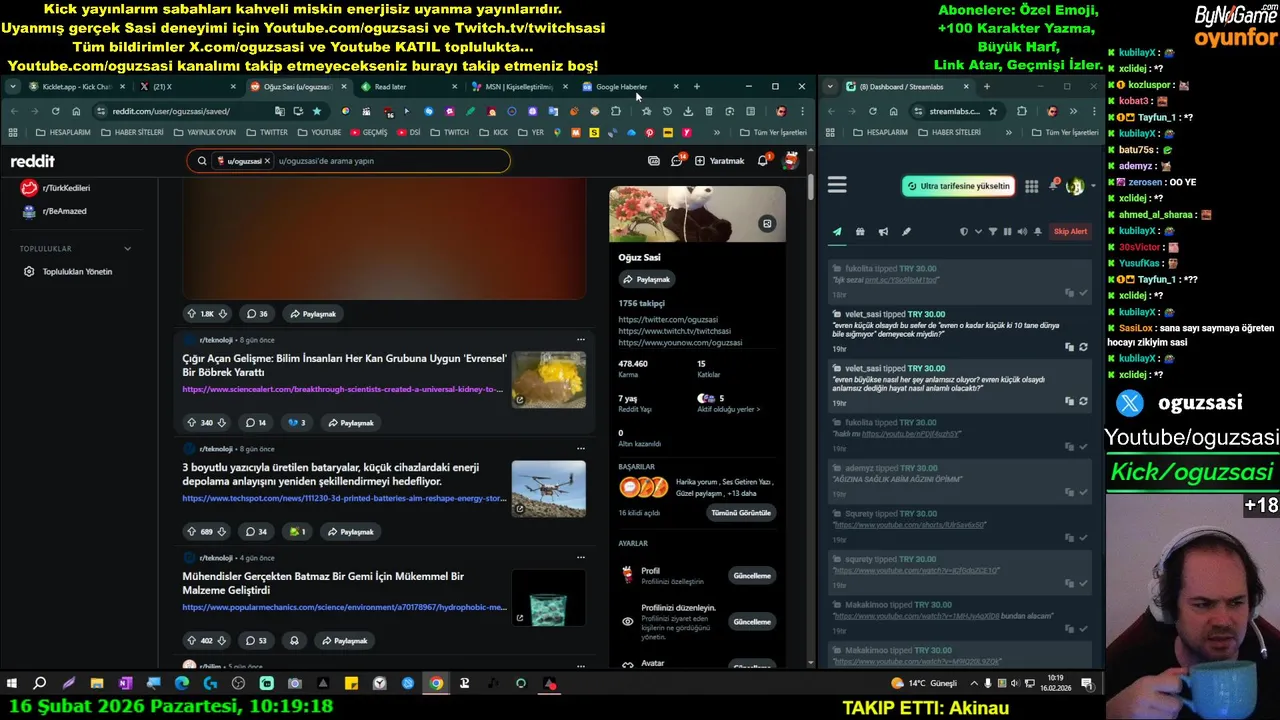Image resolution: width=1280 pixels, height=720 pixels.
Task: Open options menu on 3D batteries post
Action: pos(580,448)
